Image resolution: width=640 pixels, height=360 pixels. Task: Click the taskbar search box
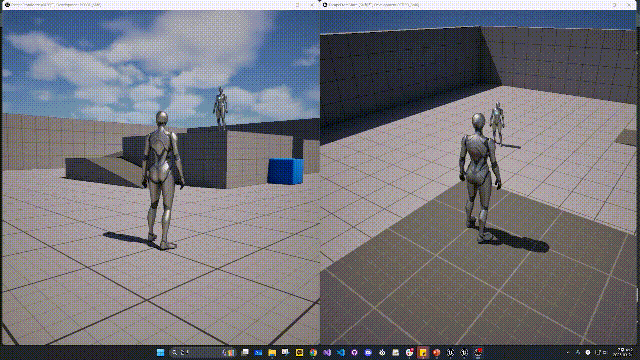coord(203,353)
